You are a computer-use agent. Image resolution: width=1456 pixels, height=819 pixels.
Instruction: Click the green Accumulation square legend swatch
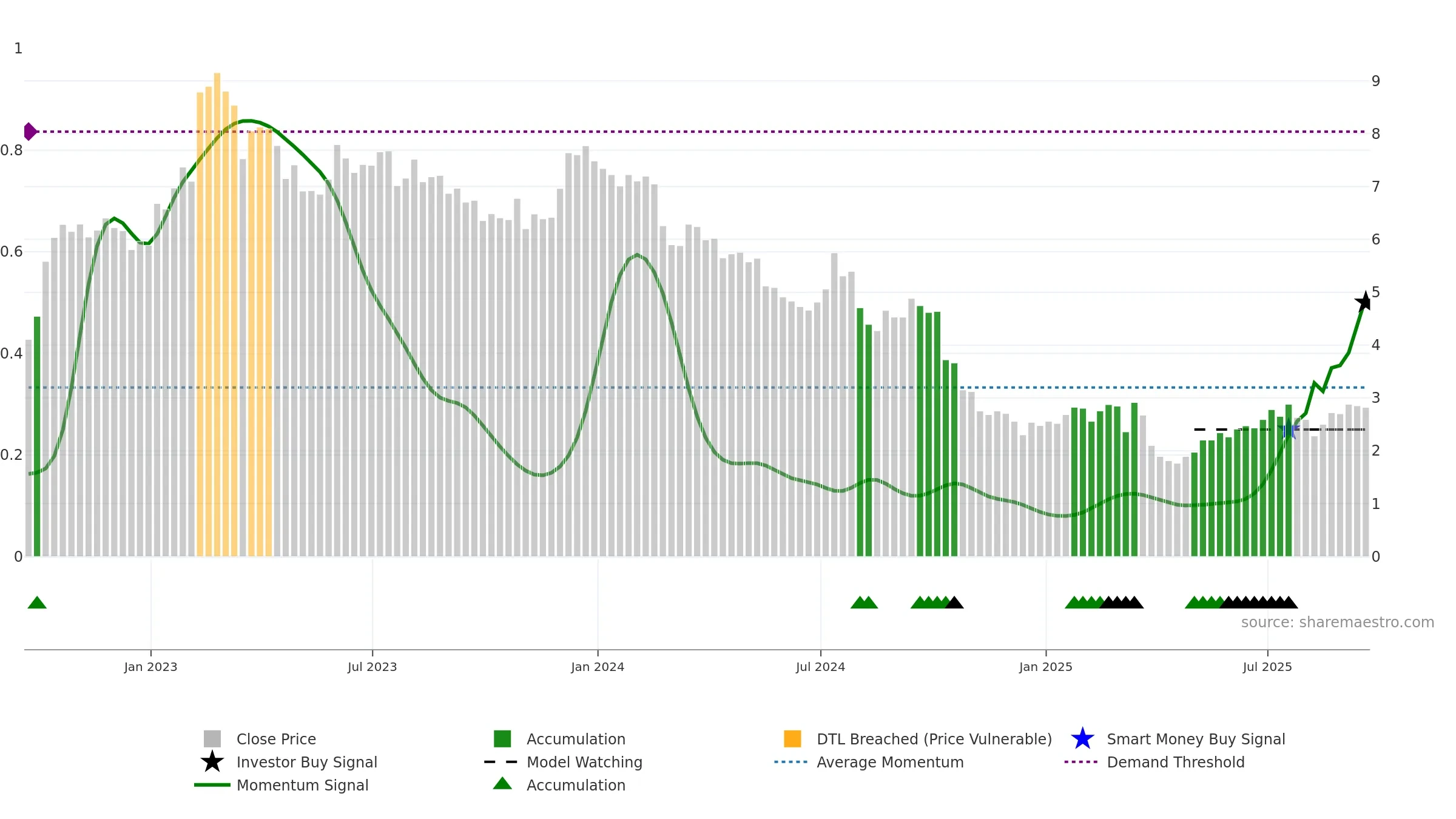click(502, 739)
